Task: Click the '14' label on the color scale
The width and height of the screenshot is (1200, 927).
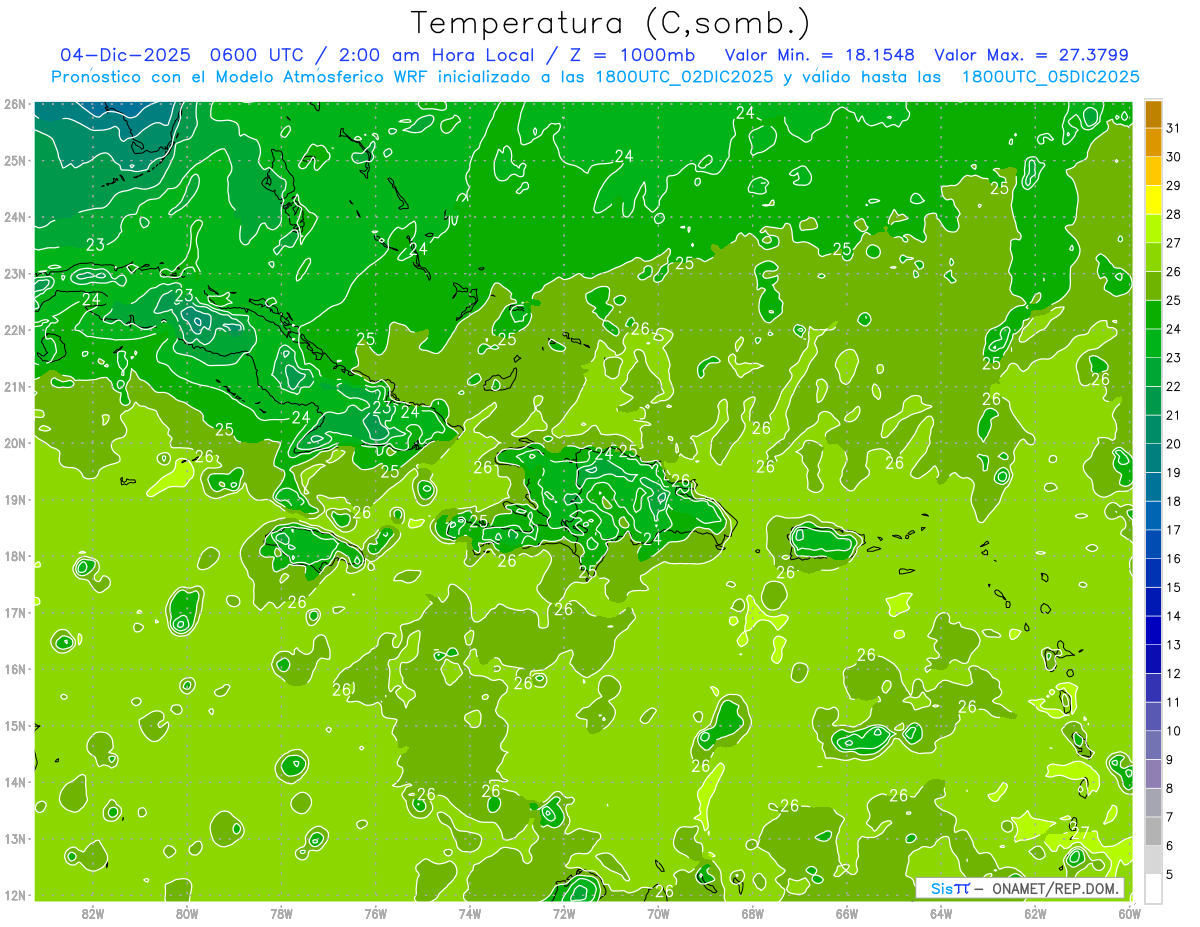Action: 1173,616
